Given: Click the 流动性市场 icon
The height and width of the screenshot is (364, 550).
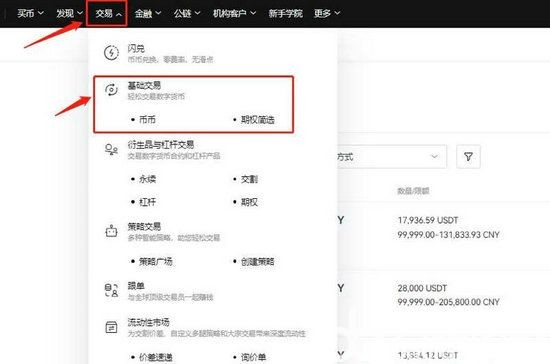Looking at the screenshot, I should click(112, 327).
